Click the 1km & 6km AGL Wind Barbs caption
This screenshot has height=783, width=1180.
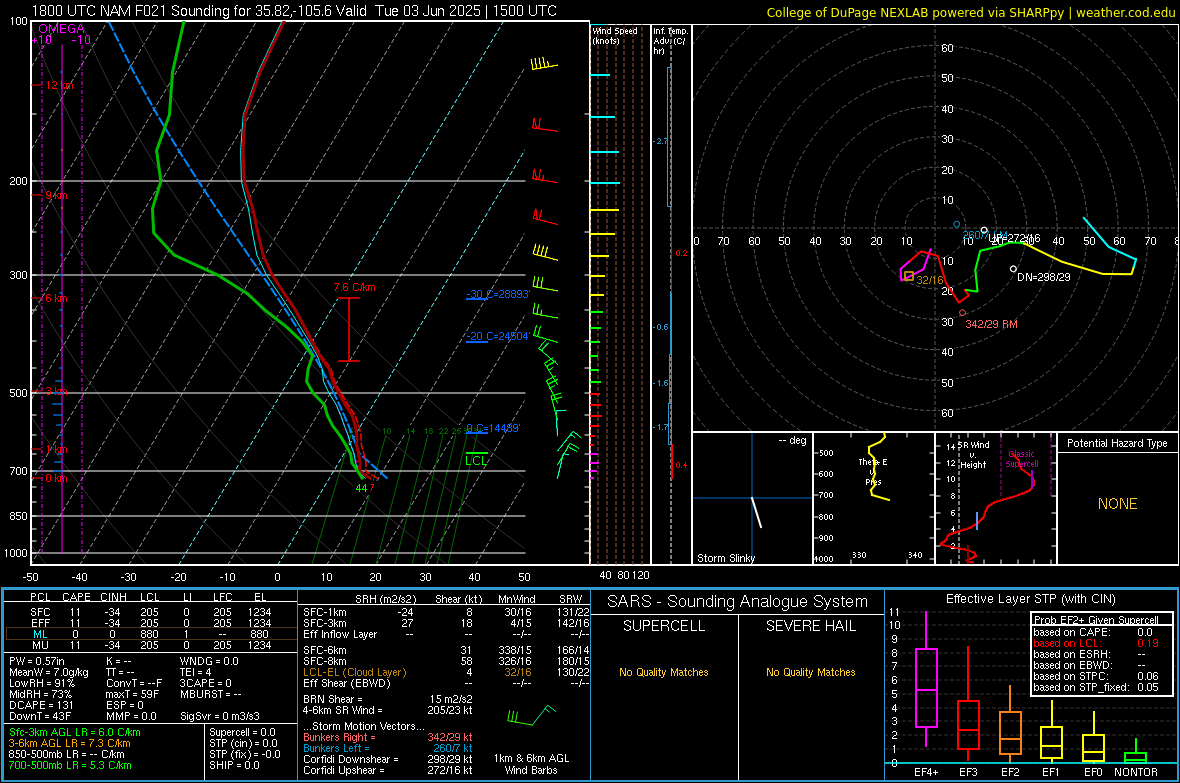coord(531,764)
